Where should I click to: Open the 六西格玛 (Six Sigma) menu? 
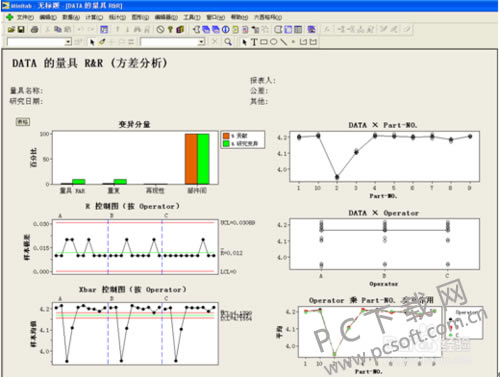(268, 17)
